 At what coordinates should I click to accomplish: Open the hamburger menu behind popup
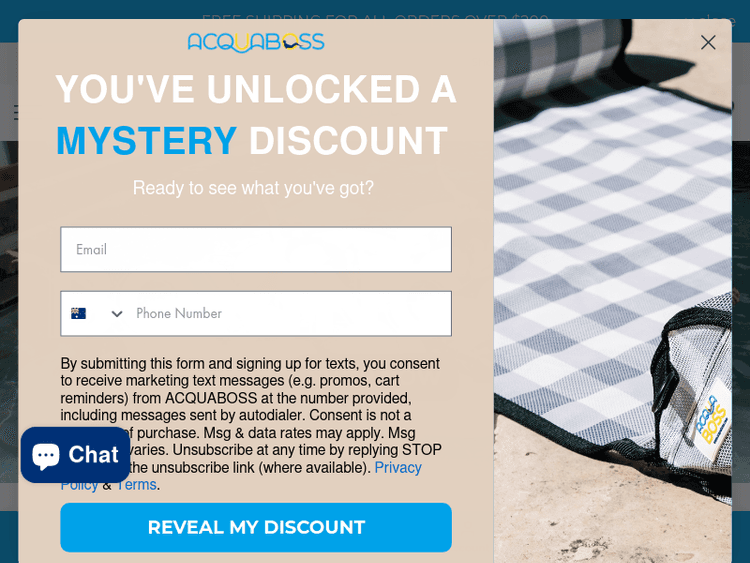click(x=16, y=112)
